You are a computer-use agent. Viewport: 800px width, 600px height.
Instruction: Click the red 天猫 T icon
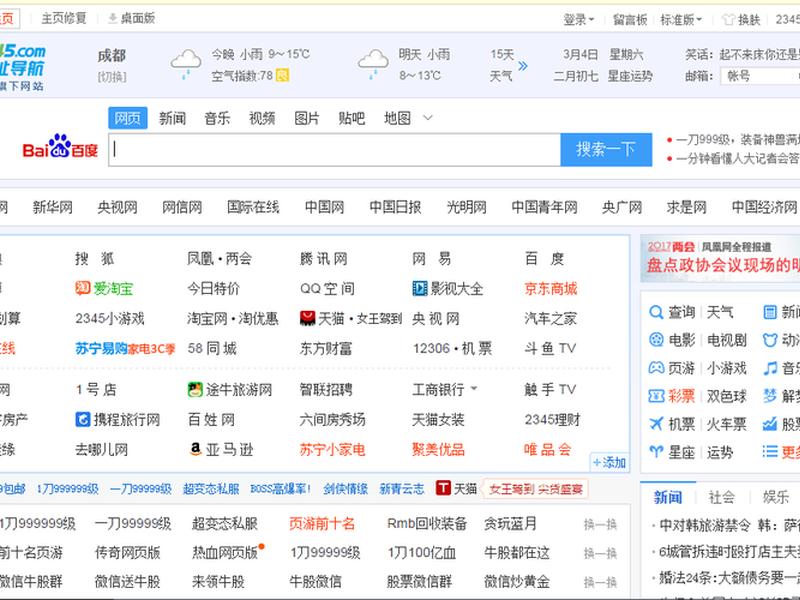point(443,488)
